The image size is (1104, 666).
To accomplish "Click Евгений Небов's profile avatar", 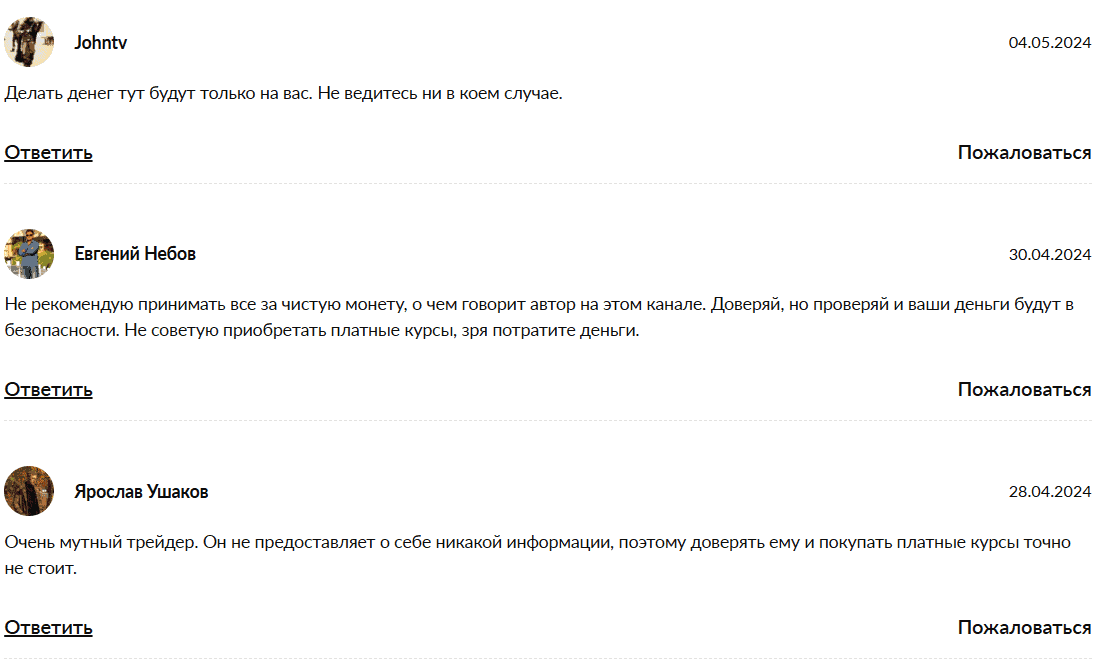I will tap(29, 254).
